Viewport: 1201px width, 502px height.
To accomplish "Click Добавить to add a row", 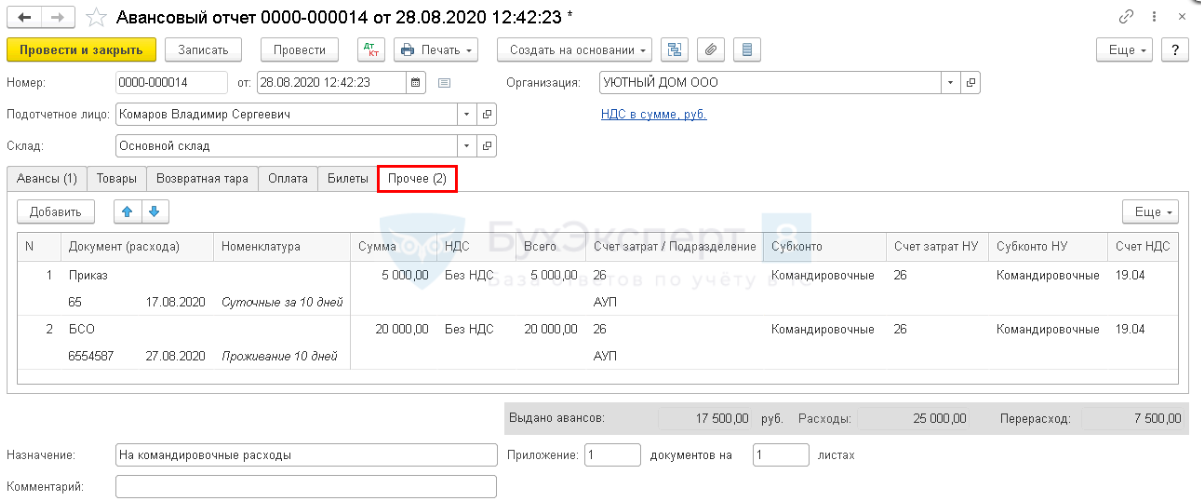I will coord(56,211).
